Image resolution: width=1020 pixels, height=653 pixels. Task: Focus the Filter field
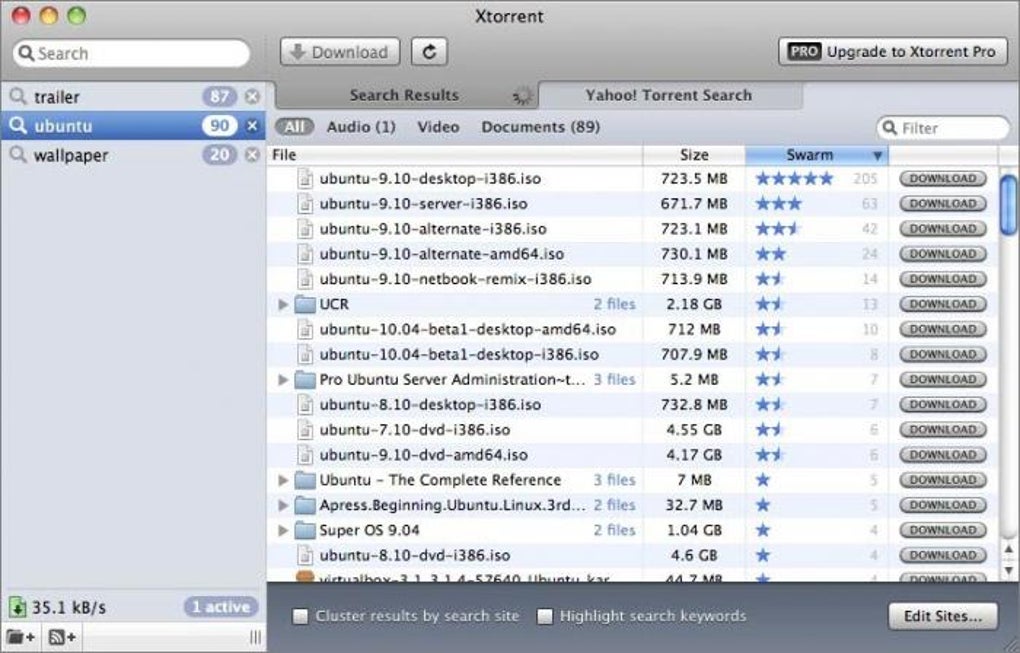pos(943,128)
